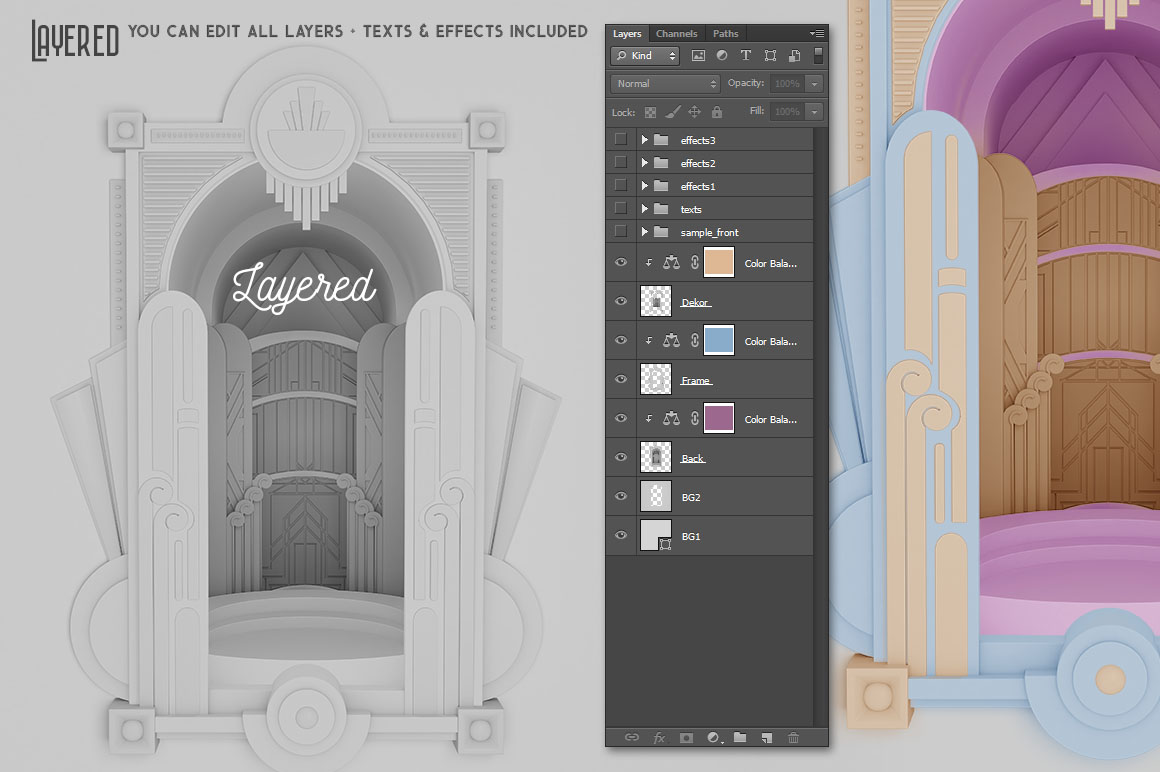The image size is (1160, 772).
Task: Click the Back layer thumbnail
Action: (x=655, y=458)
